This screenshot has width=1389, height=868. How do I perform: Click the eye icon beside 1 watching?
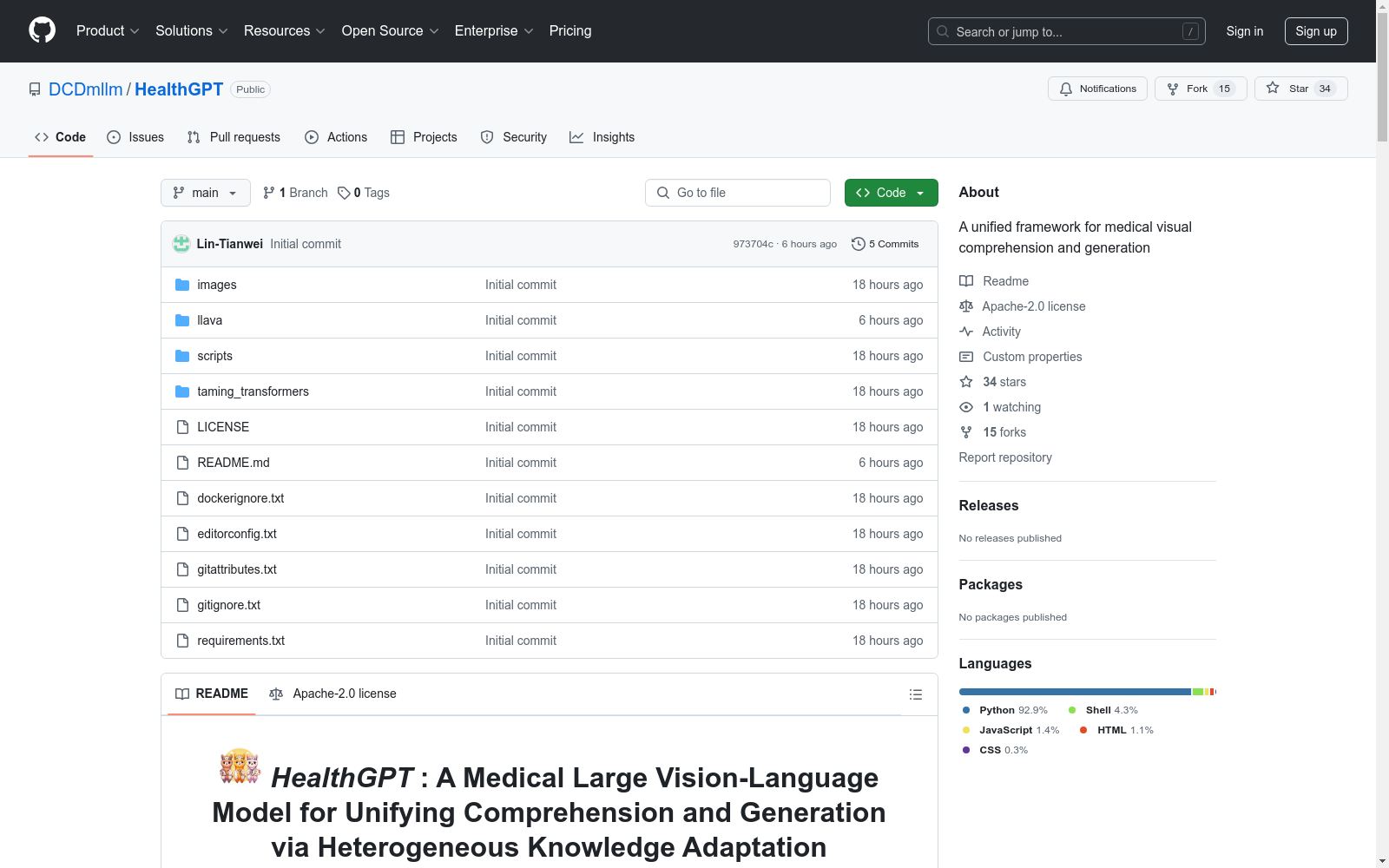pyautogui.click(x=966, y=407)
